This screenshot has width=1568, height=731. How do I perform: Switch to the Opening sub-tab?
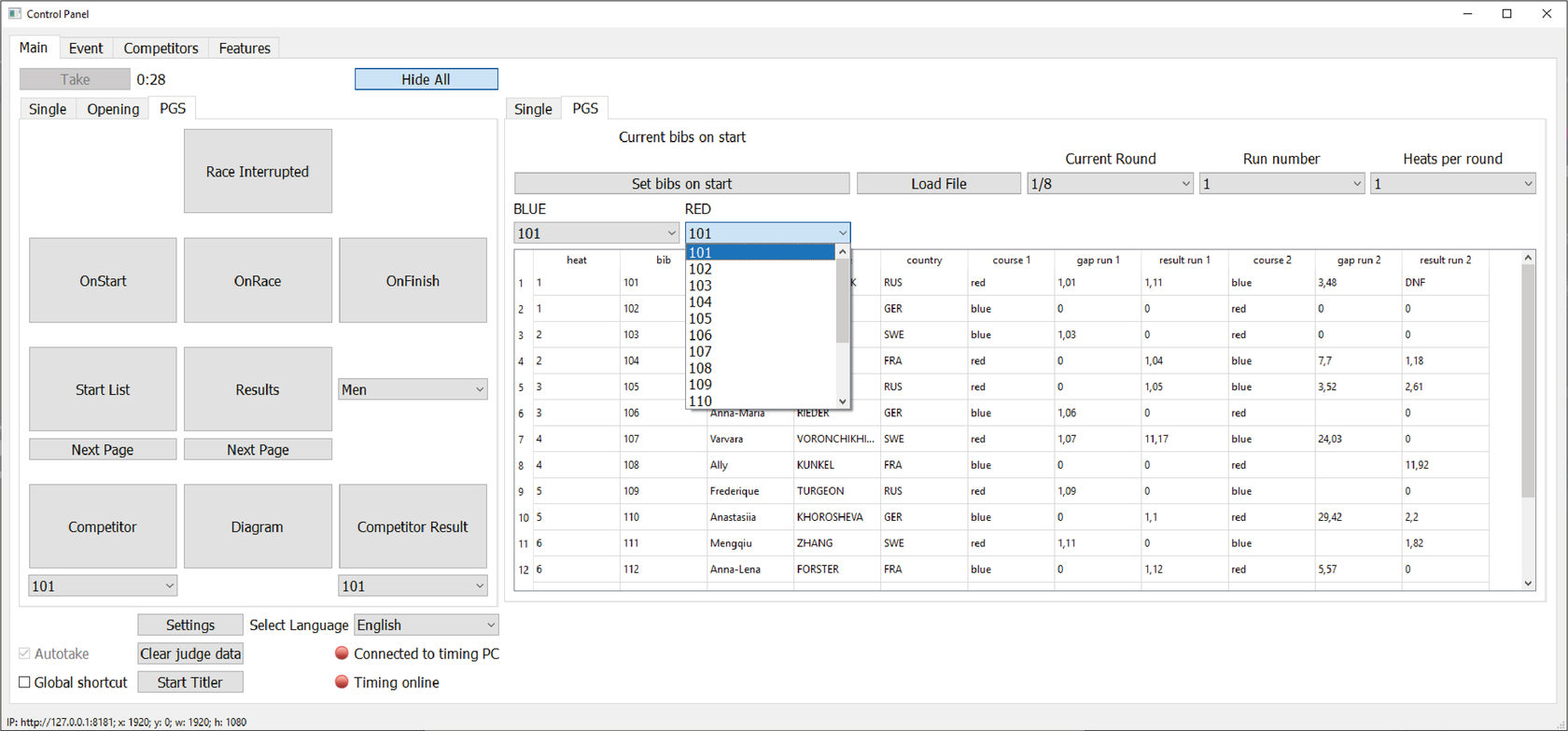[x=113, y=109]
